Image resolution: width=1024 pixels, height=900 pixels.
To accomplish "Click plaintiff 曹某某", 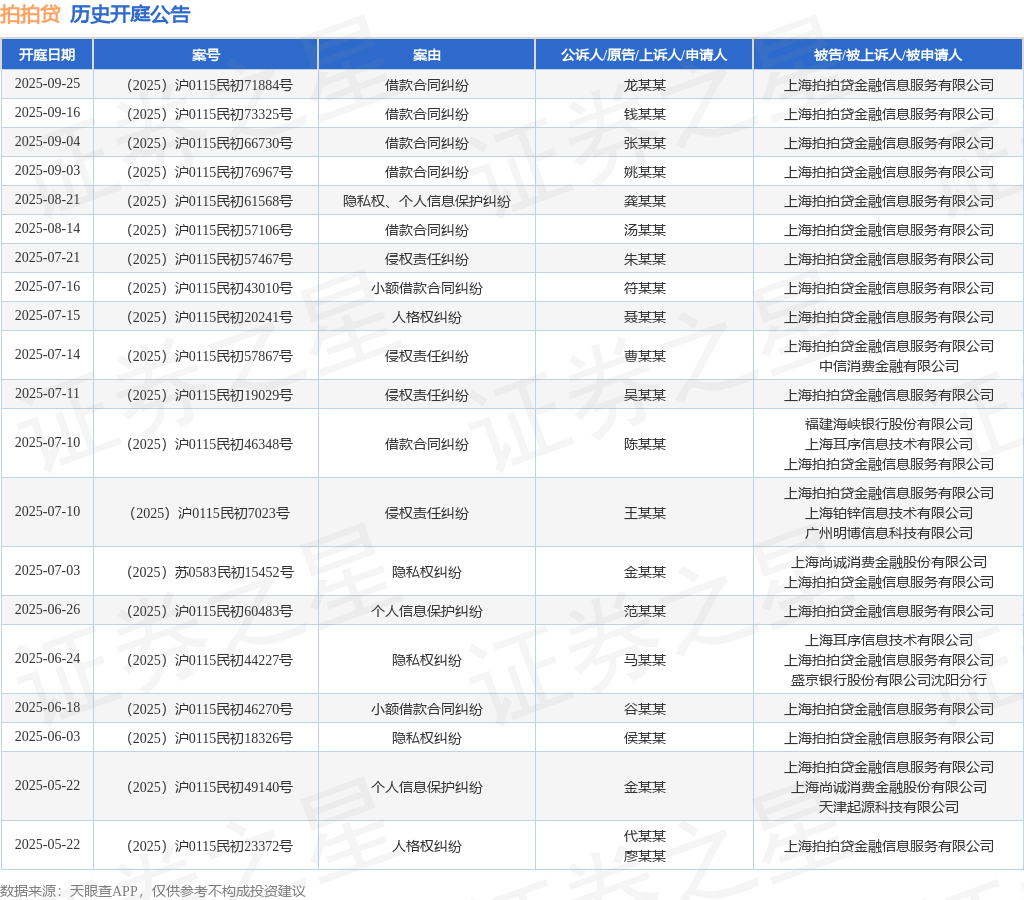I will (x=645, y=356).
